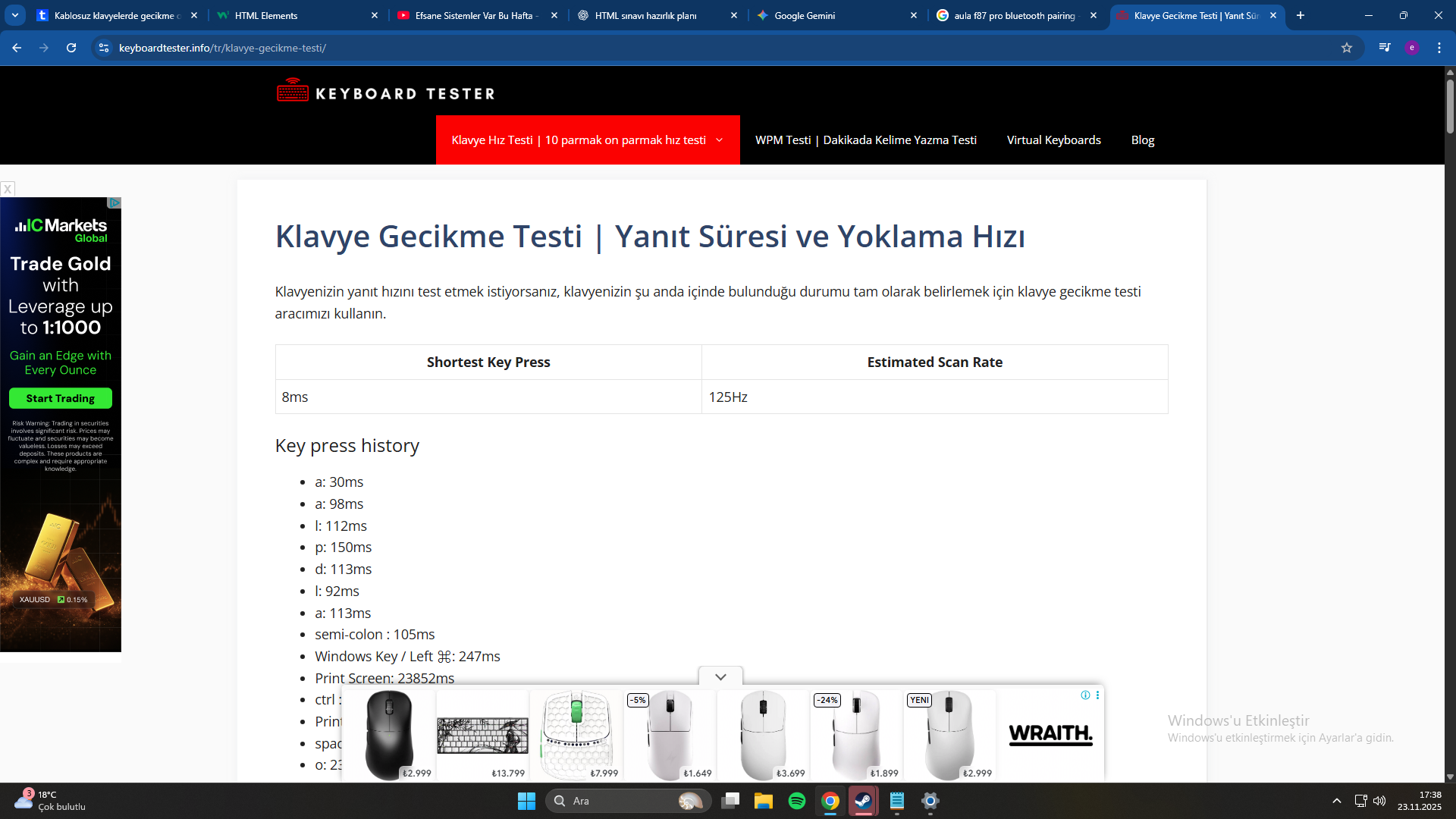This screenshot has height=819, width=1456.
Task: Open Windows Start button
Action: (526, 801)
